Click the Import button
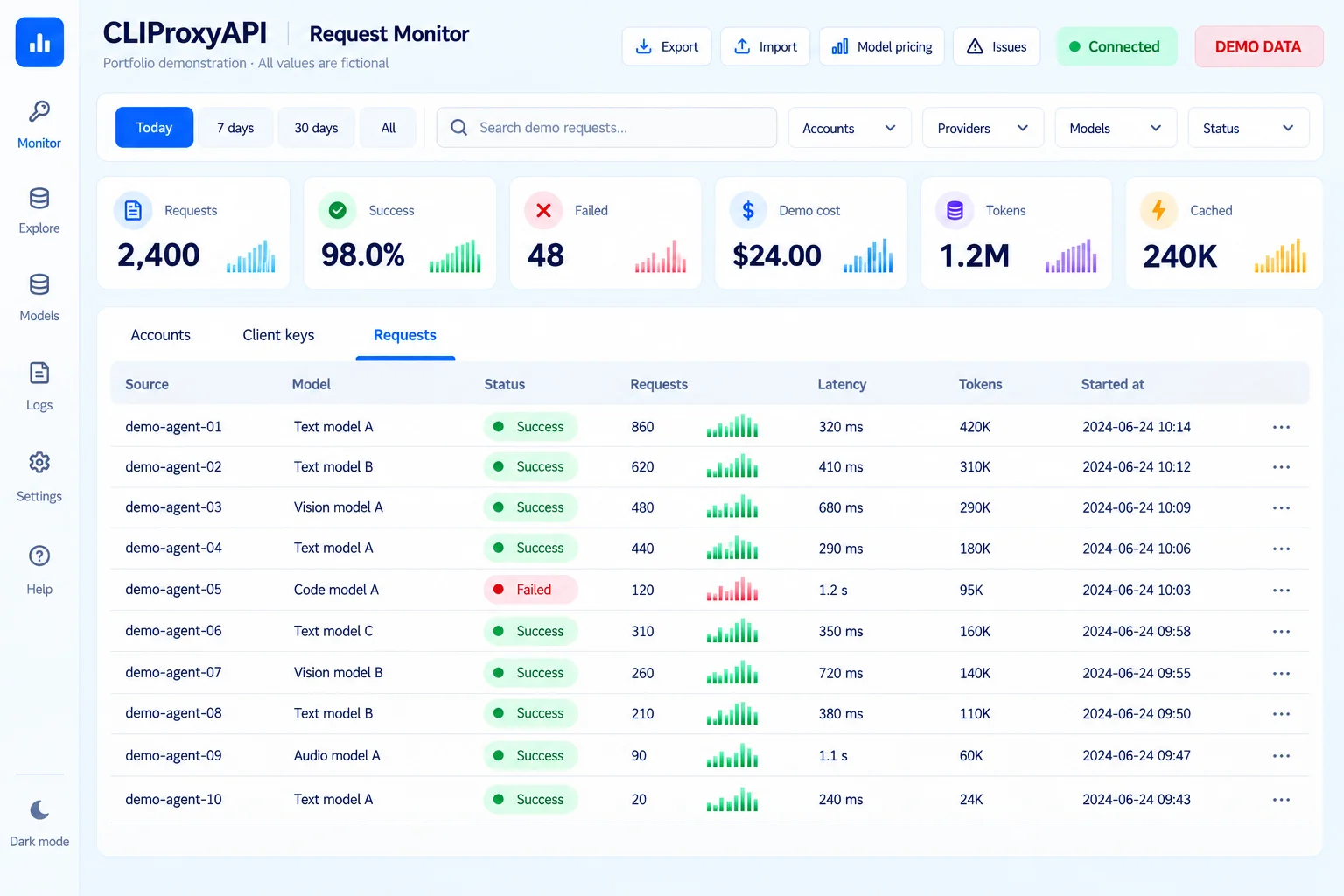This screenshot has height=896, width=1344. click(765, 46)
